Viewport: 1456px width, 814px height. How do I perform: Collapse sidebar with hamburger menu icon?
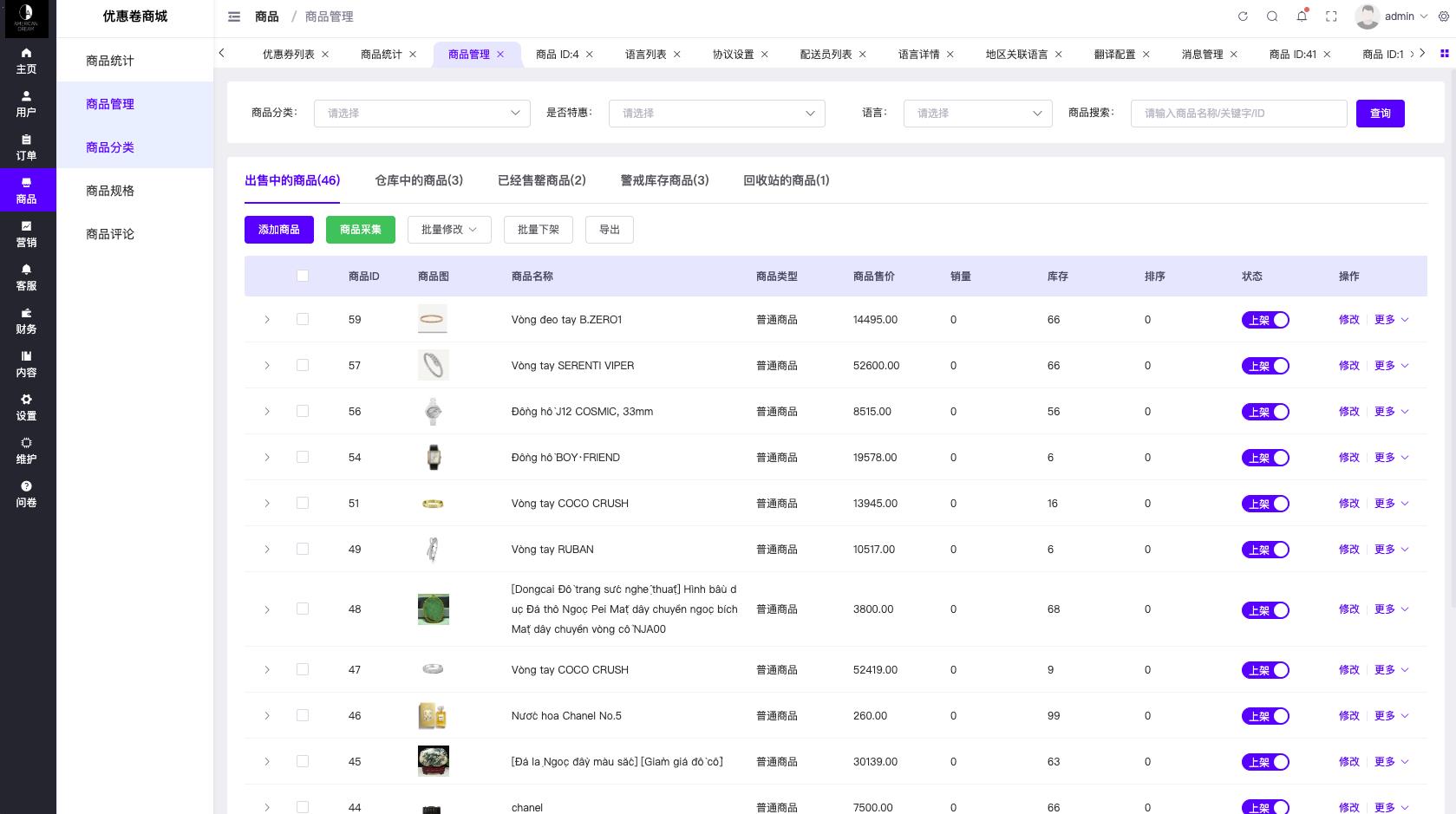pyautogui.click(x=234, y=16)
